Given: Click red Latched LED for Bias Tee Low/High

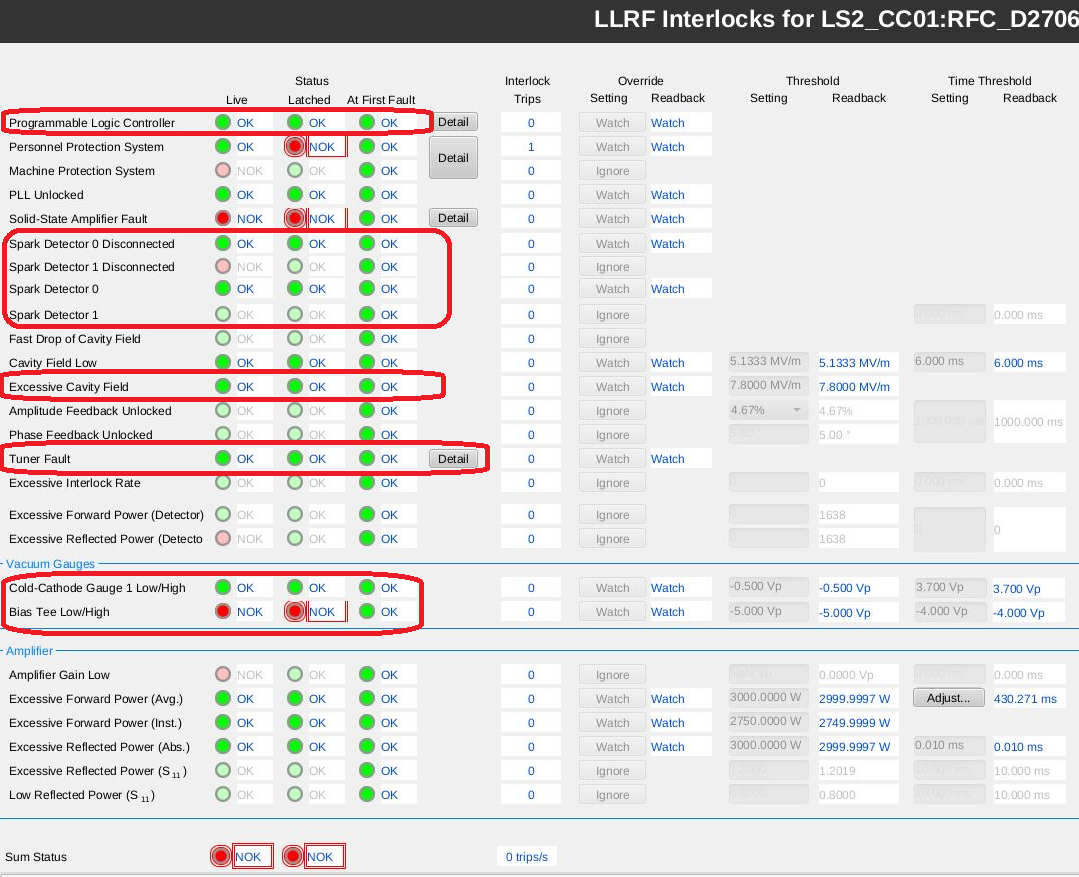Looking at the screenshot, I should 294,612.
